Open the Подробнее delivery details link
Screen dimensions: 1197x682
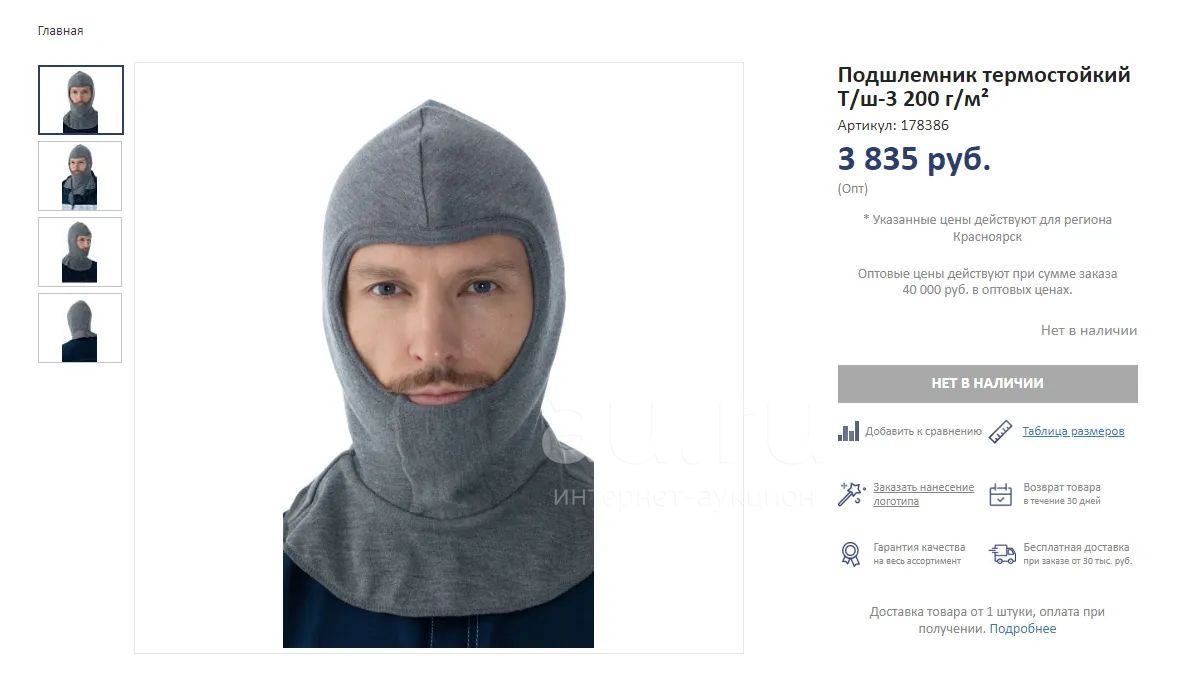[1023, 629]
